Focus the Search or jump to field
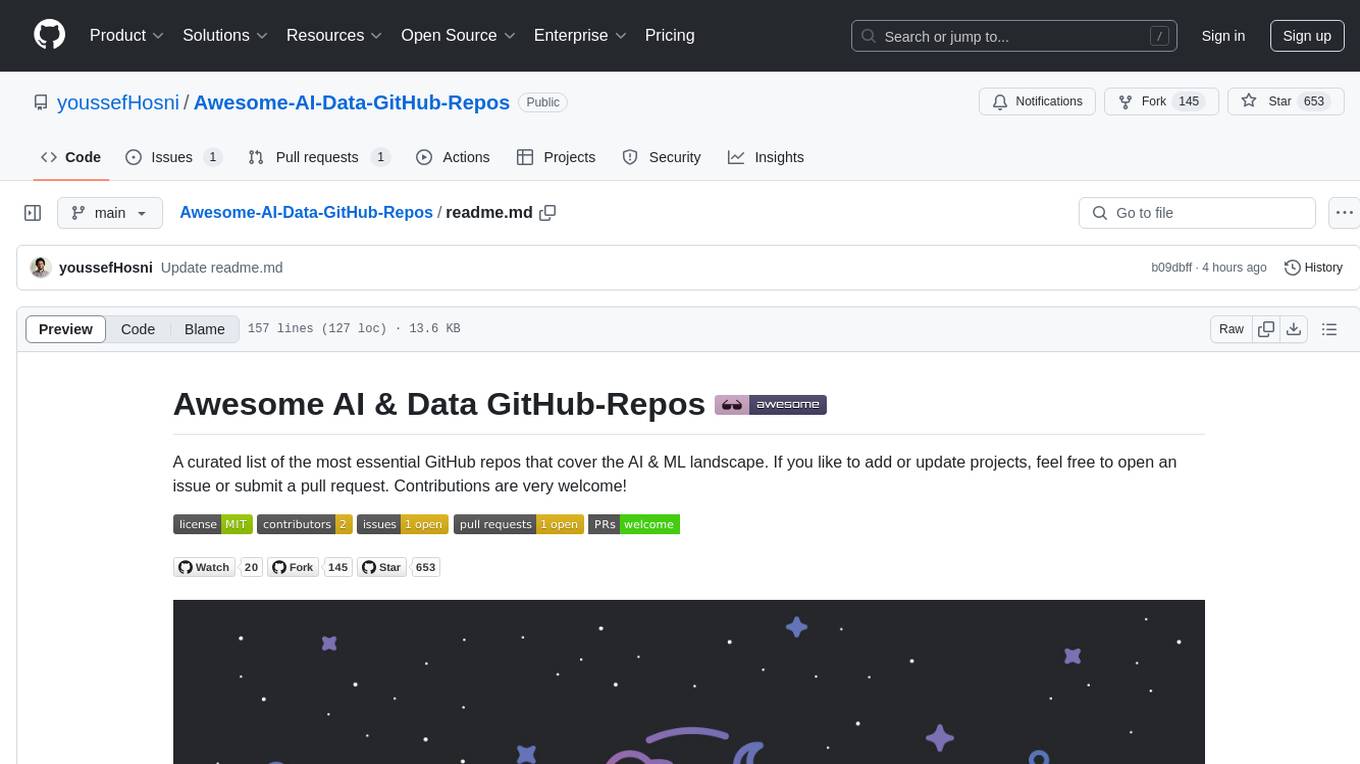 click(x=1014, y=36)
